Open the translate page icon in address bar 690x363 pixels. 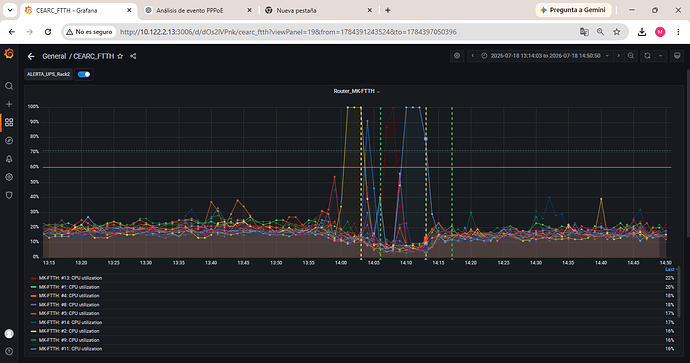(584, 32)
